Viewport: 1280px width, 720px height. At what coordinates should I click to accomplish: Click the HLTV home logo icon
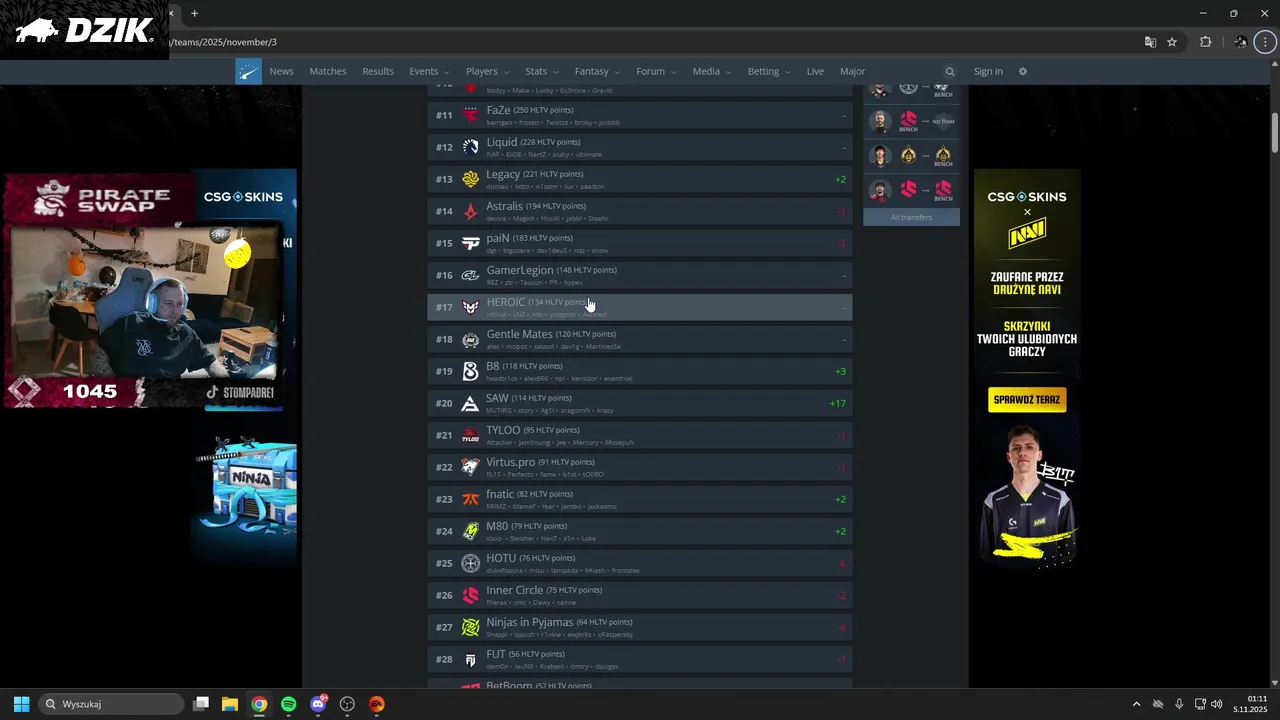[x=248, y=71]
